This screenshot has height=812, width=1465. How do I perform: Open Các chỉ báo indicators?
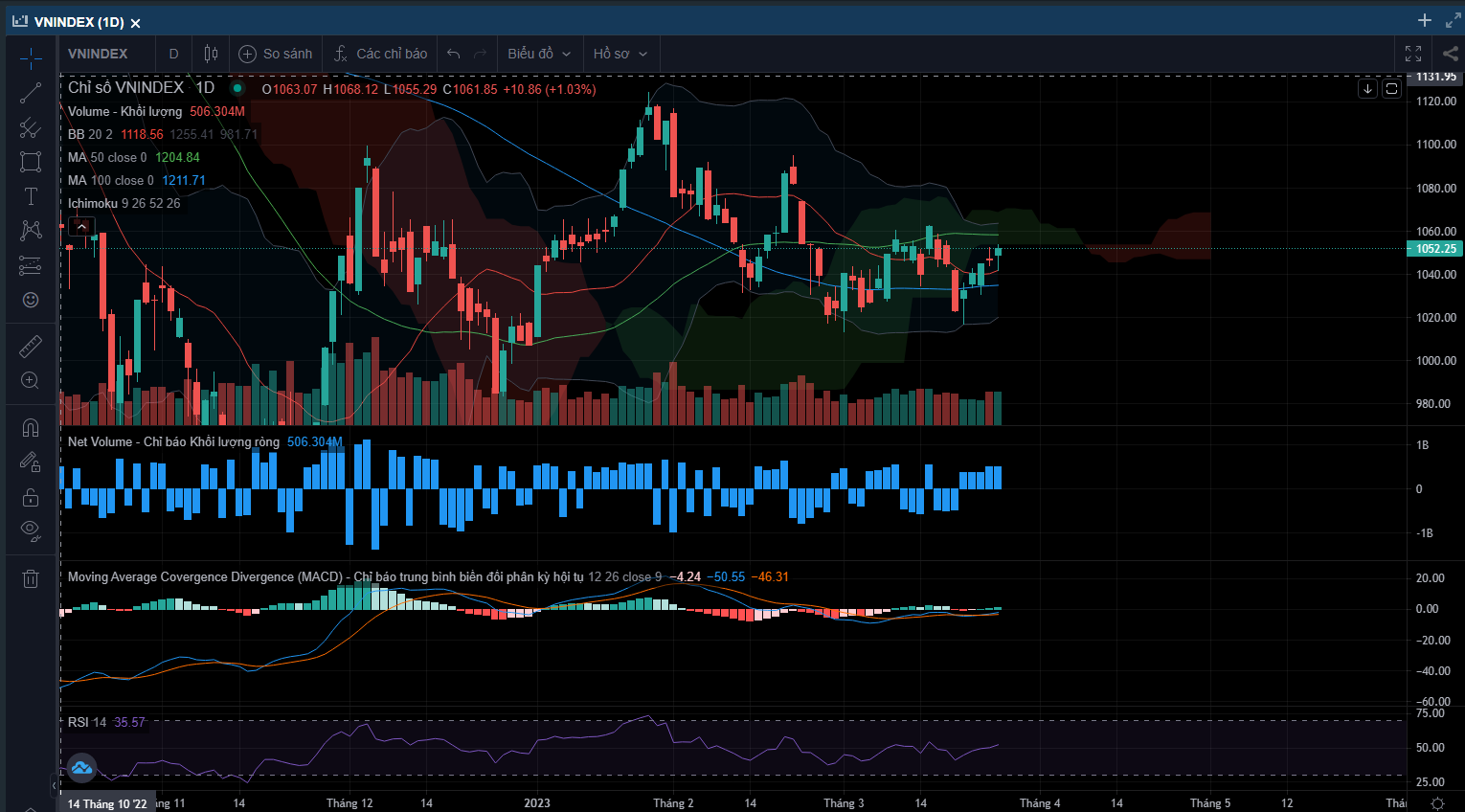381,54
